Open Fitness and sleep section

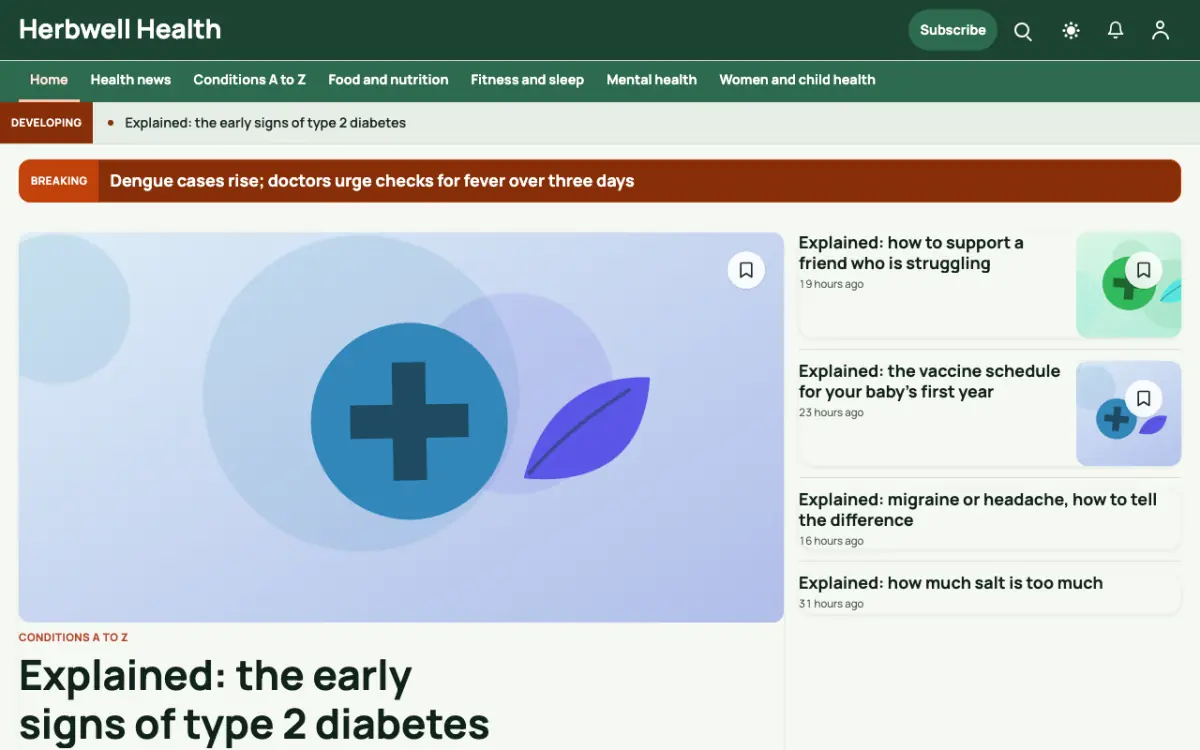point(527,80)
